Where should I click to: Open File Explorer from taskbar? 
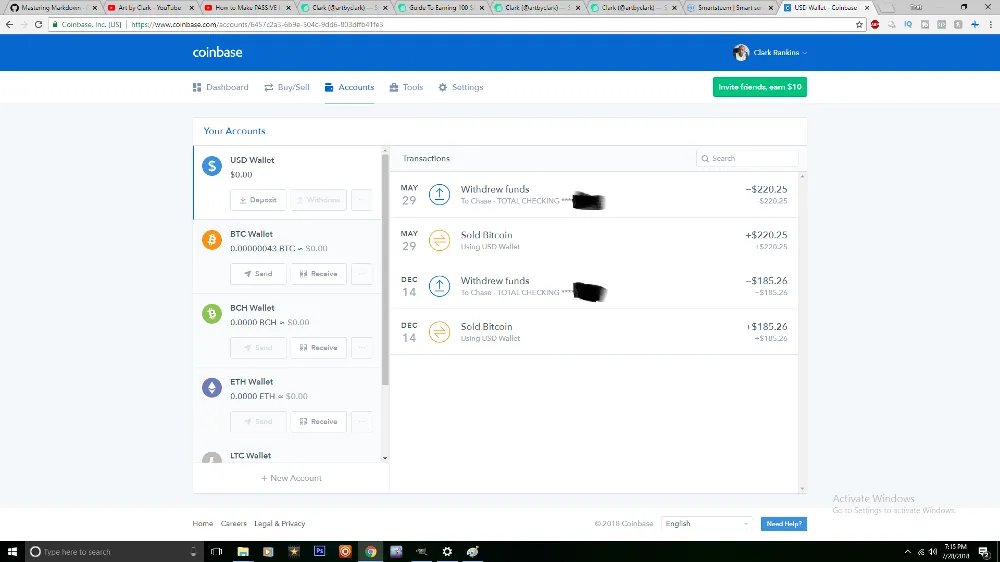243,552
